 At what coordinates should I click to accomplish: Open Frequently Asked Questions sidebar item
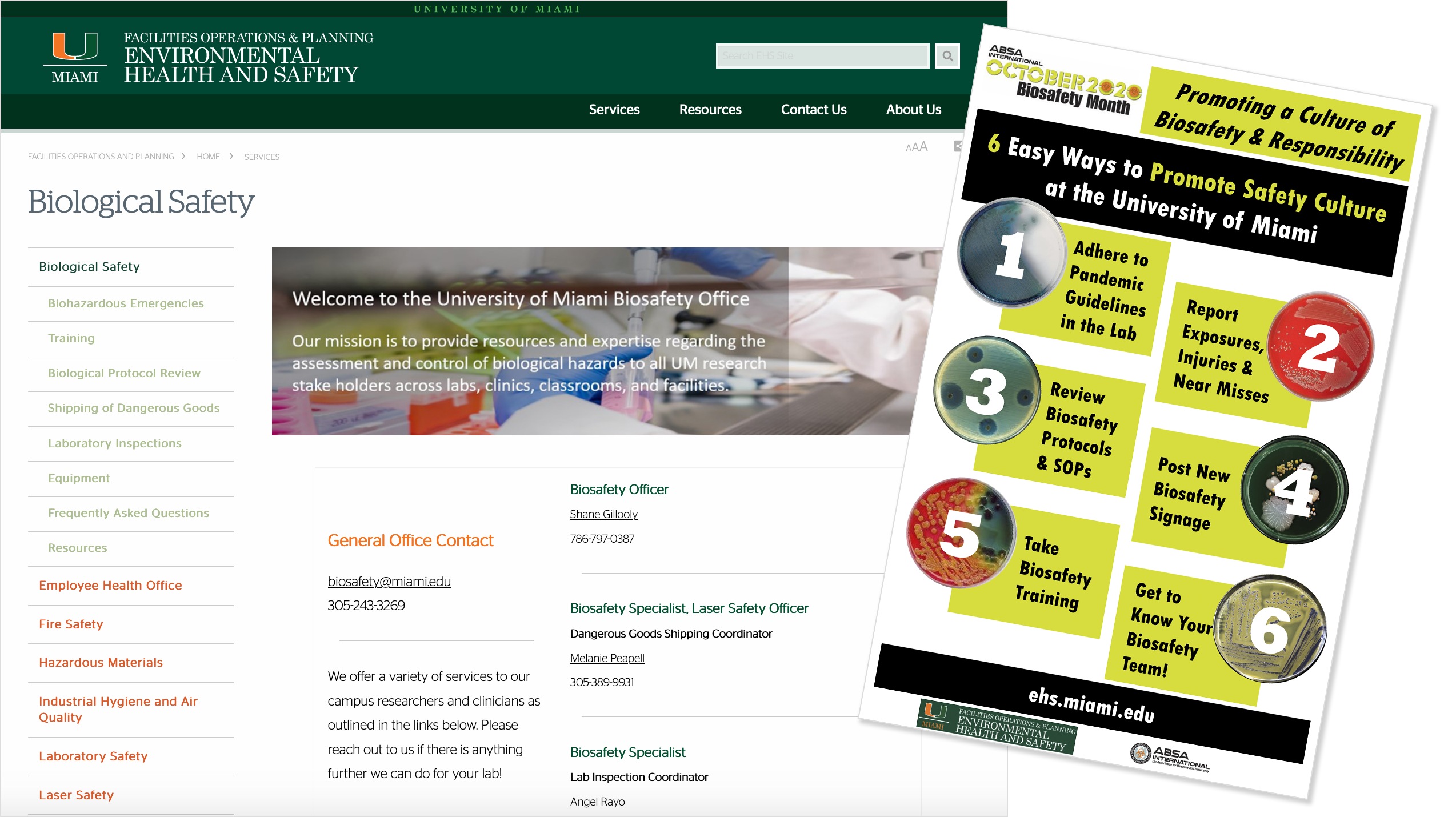click(x=129, y=513)
